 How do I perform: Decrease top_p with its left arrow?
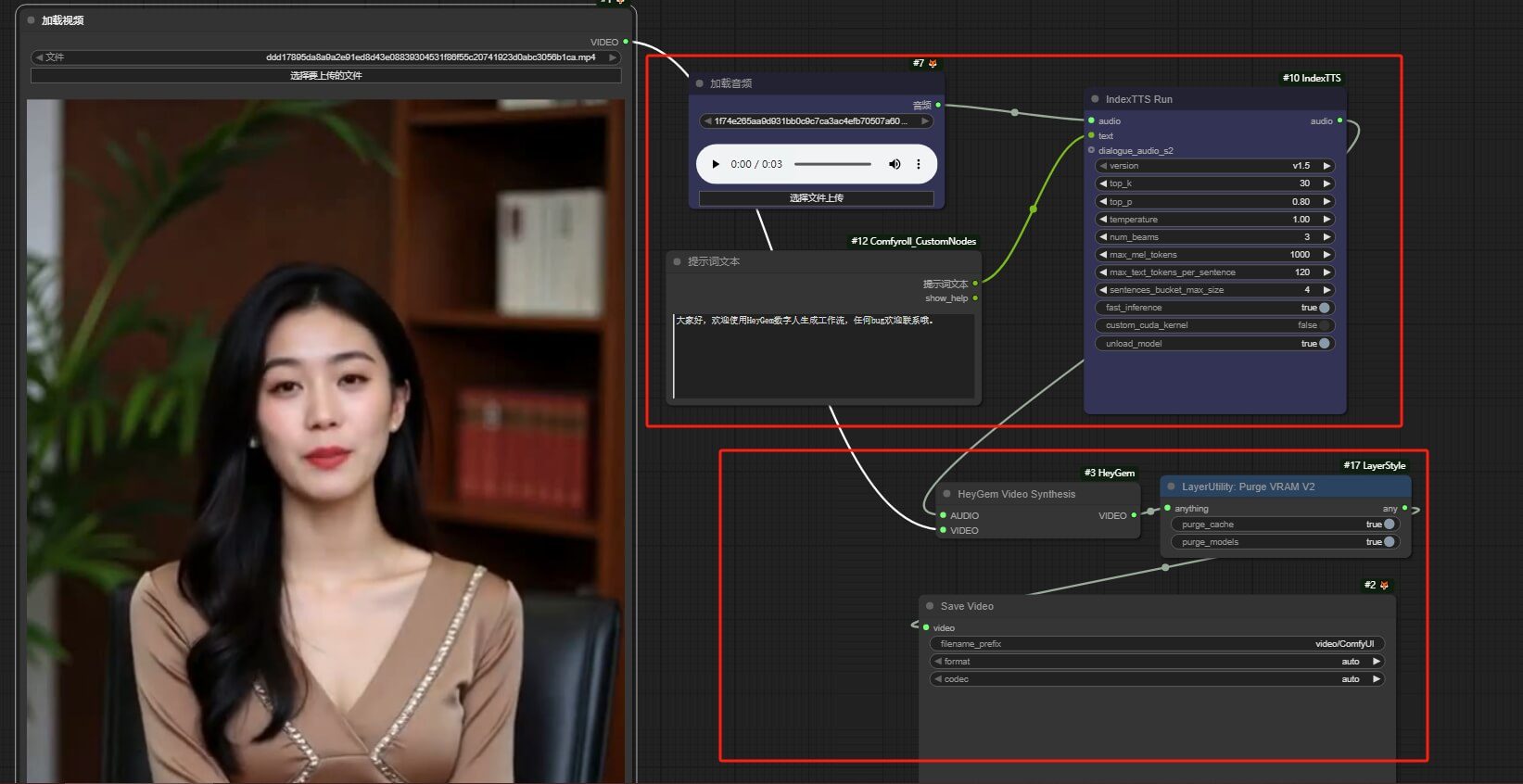(1103, 201)
